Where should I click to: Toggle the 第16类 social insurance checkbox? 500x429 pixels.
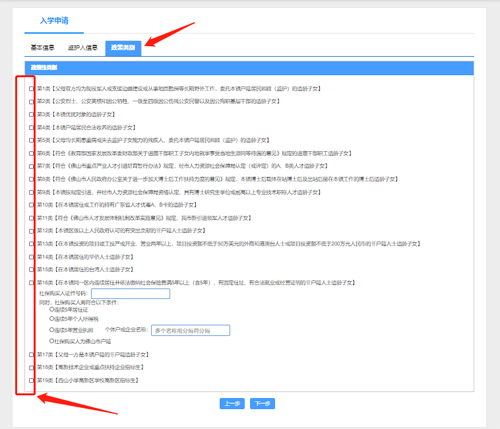click(31, 283)
